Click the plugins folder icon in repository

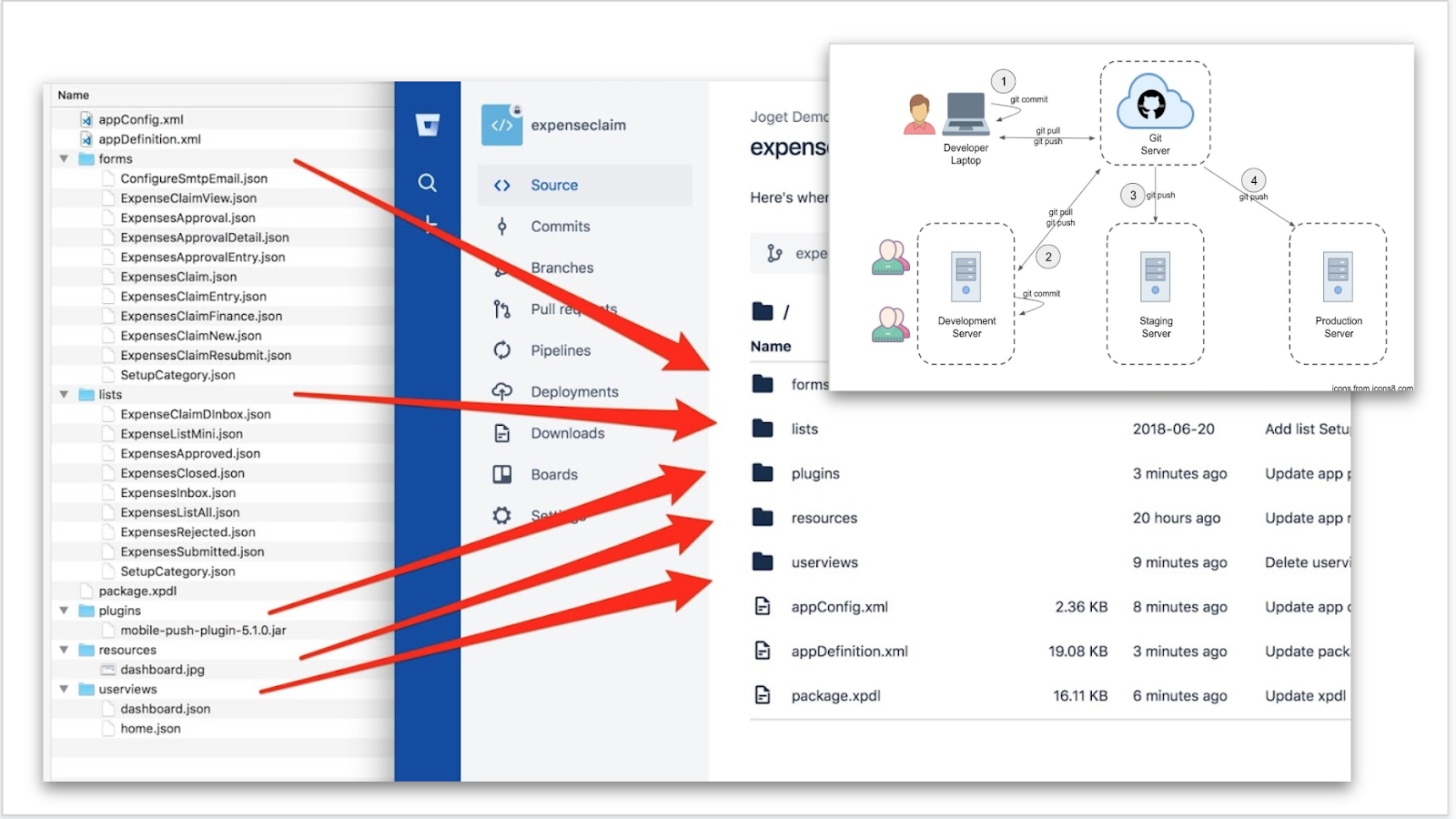click(763, 473)
